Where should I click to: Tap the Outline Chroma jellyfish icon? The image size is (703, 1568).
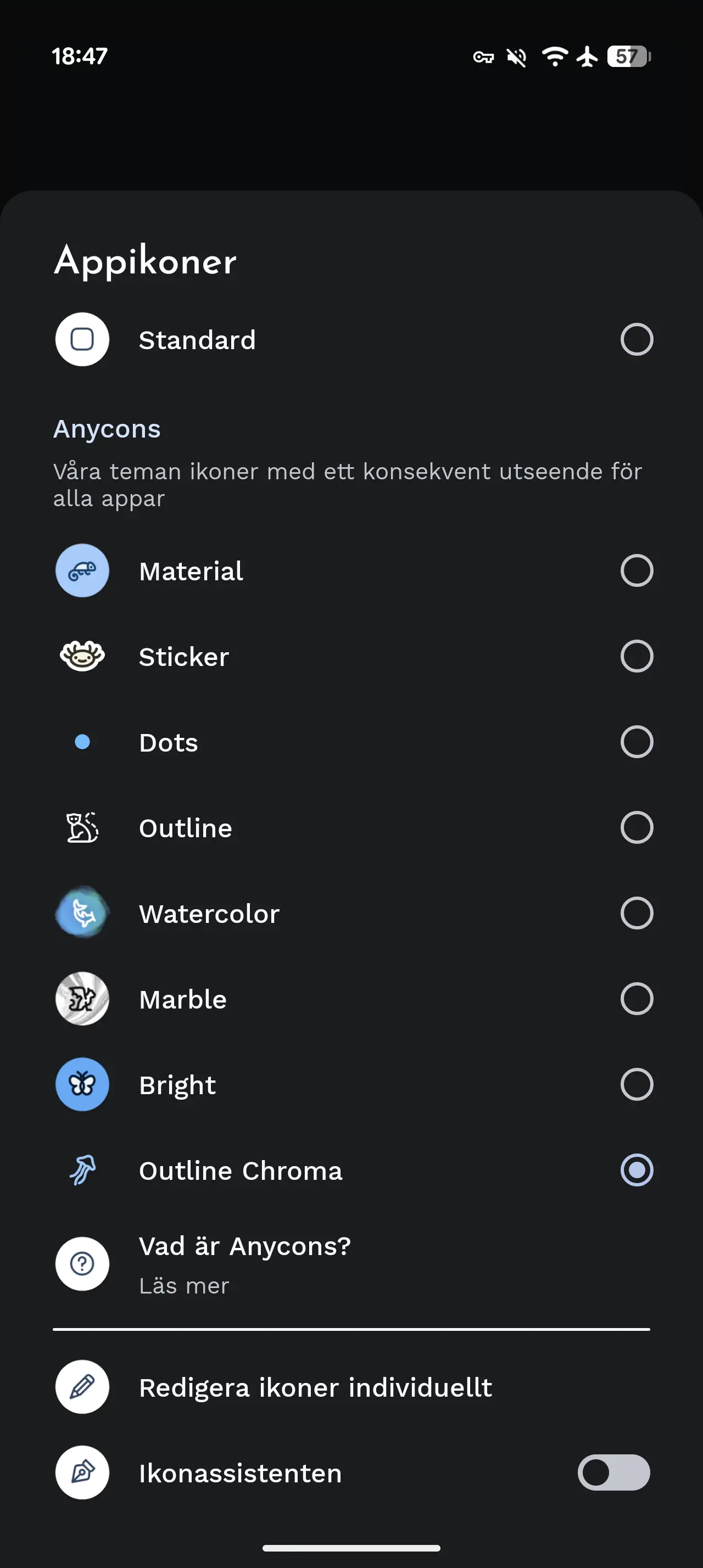pyautogui.click(x=82, y=1170)
